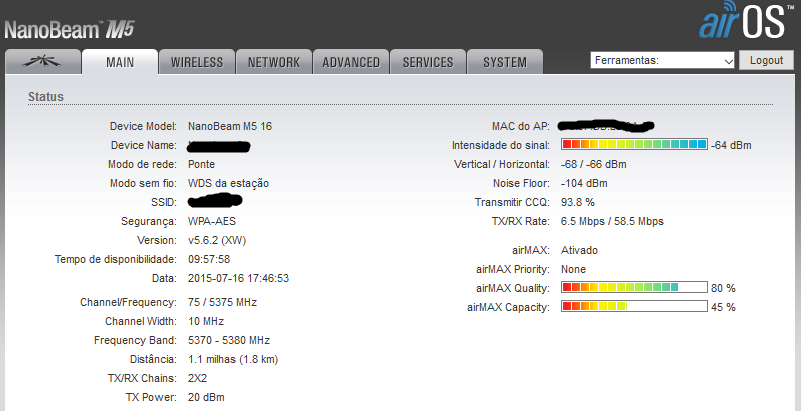The image size is (801, 411).
Task: Click the Device Name label
Action: tap(144, 146)
